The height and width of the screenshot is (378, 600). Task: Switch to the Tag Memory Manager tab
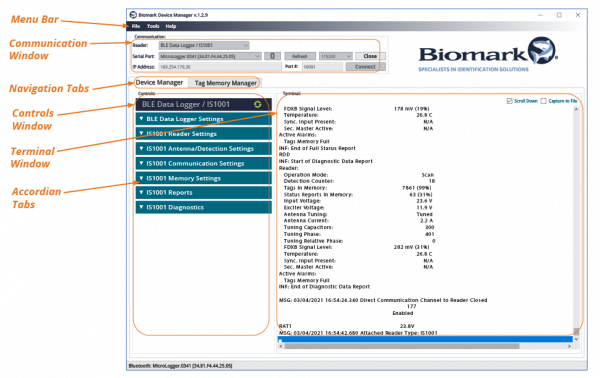pyautogui.click(x=225, y=83)
